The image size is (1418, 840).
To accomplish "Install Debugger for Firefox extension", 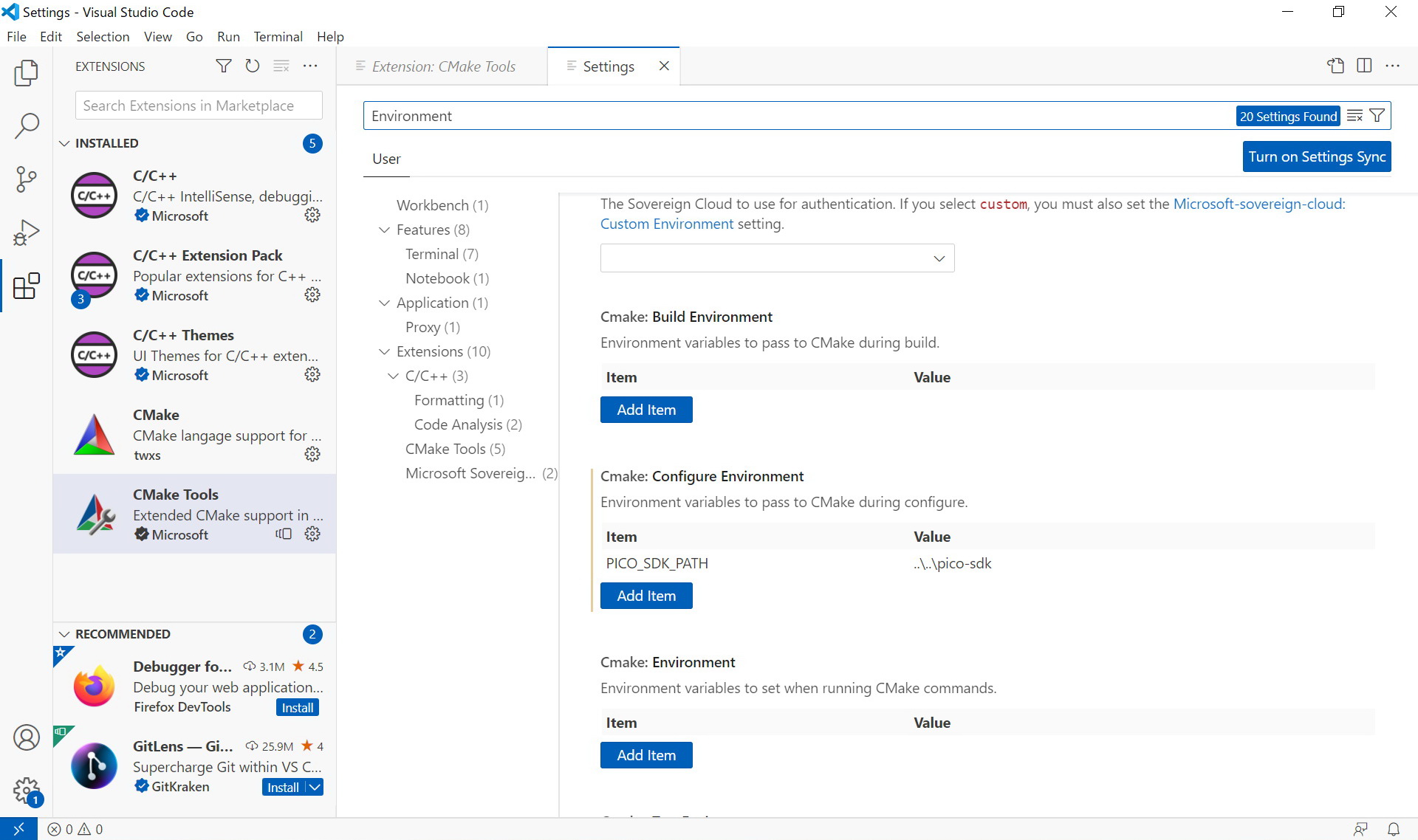I will pyautogui.click(x=298, y=707).
